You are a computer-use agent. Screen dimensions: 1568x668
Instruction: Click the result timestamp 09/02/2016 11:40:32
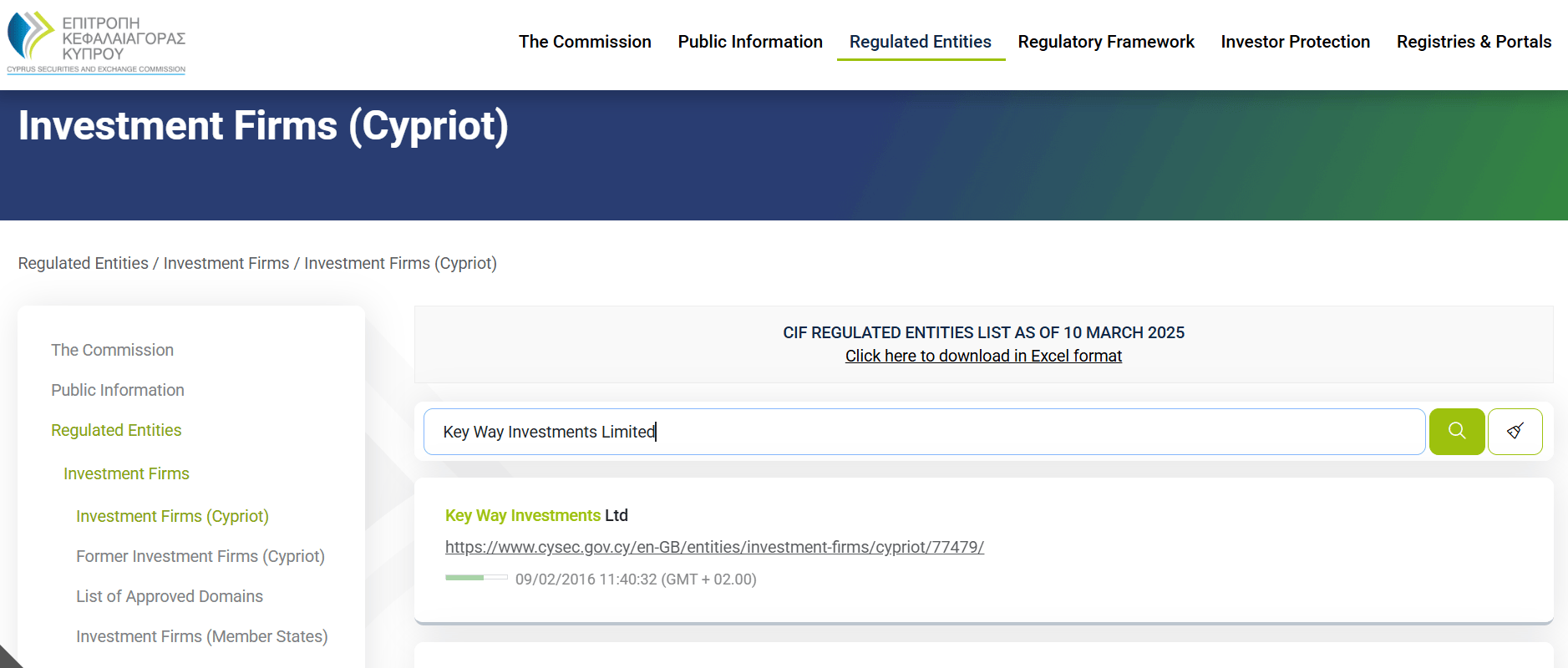[636, 579]
